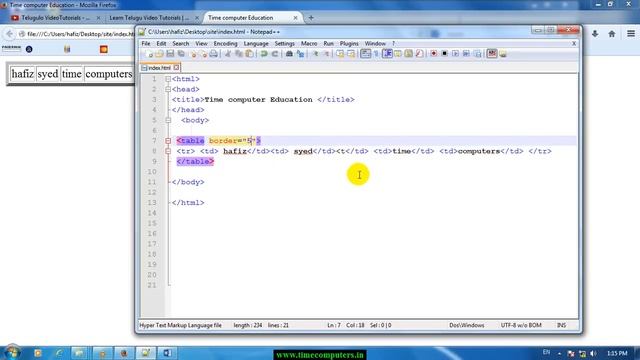Click Firefox back navigation arrow
This screenshot has width=640, height=360.
click(x=9, y=34)
